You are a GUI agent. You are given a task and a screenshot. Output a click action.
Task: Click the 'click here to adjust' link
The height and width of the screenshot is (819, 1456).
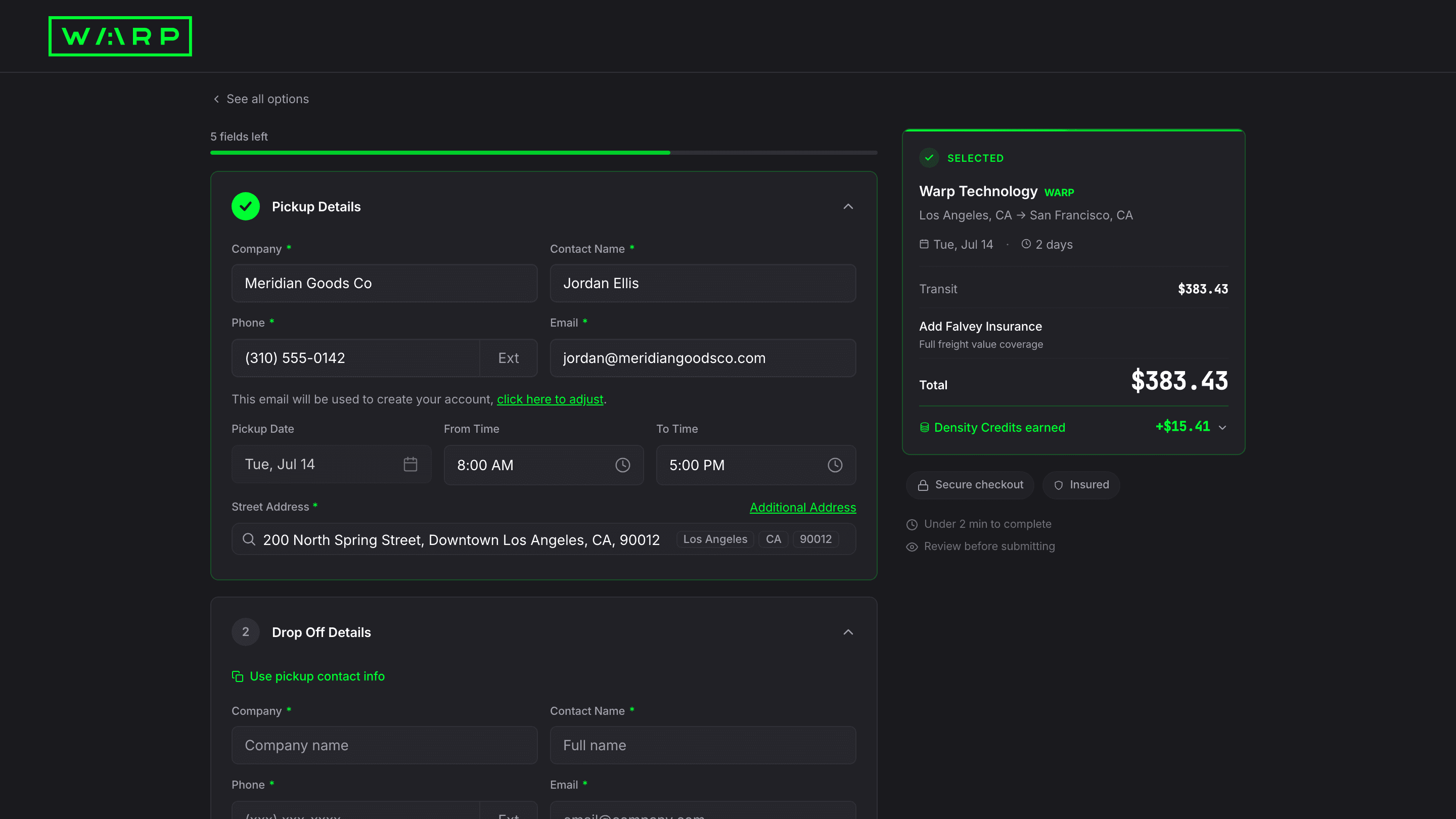[x=550, y=399]
